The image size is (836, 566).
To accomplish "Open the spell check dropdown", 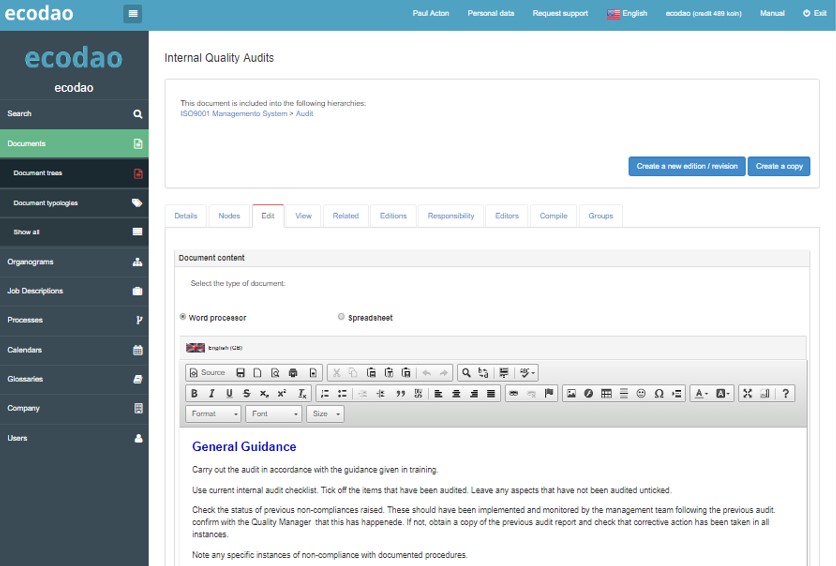I will click(527, 373).
